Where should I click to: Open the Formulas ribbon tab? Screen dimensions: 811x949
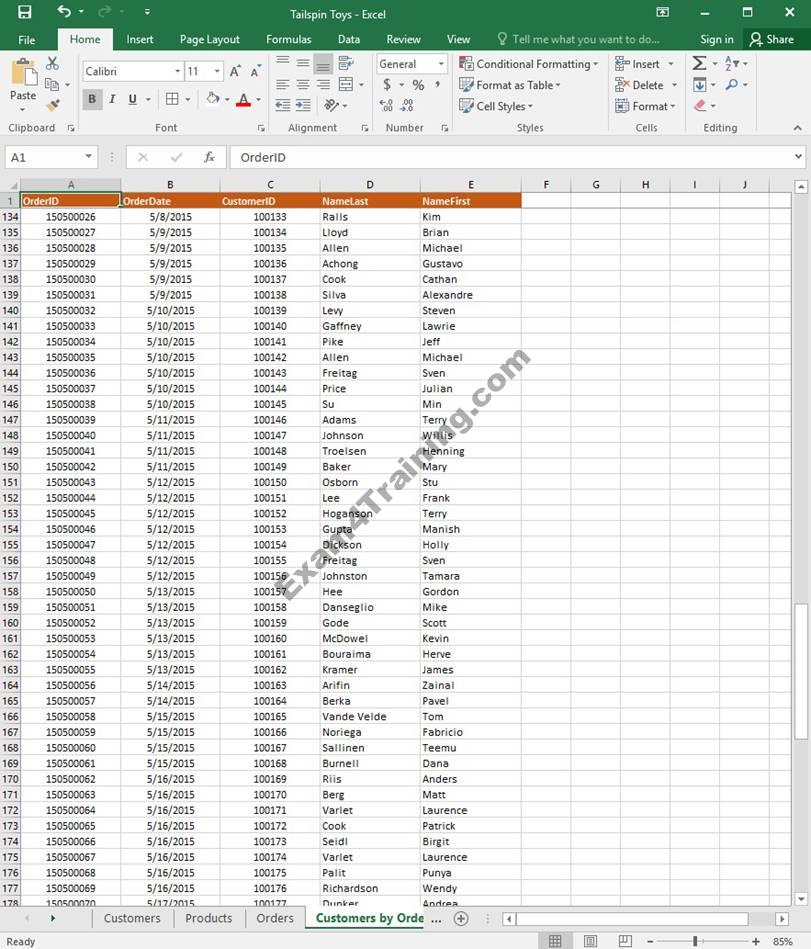coord(288,39)
